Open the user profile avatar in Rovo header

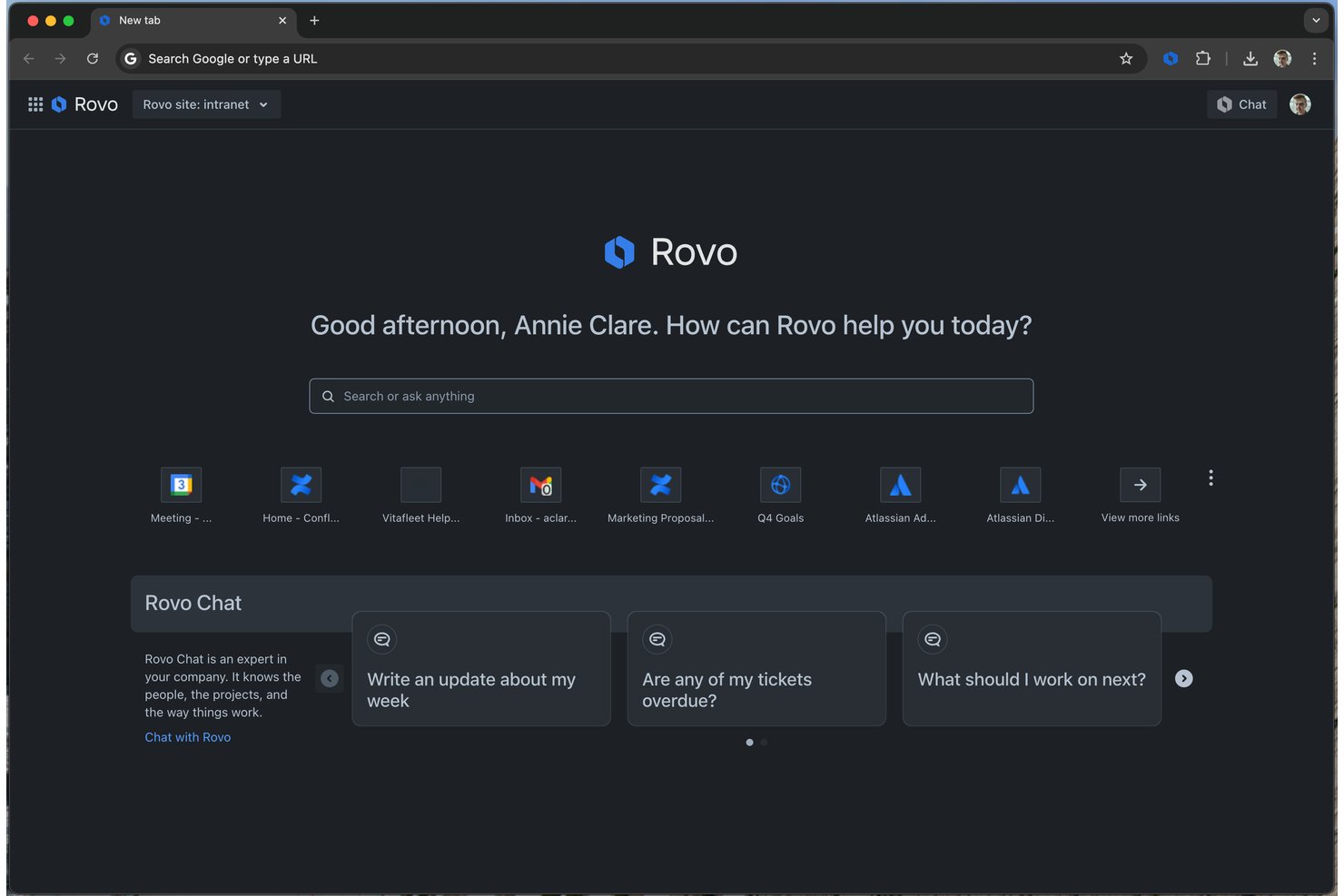1300,104
